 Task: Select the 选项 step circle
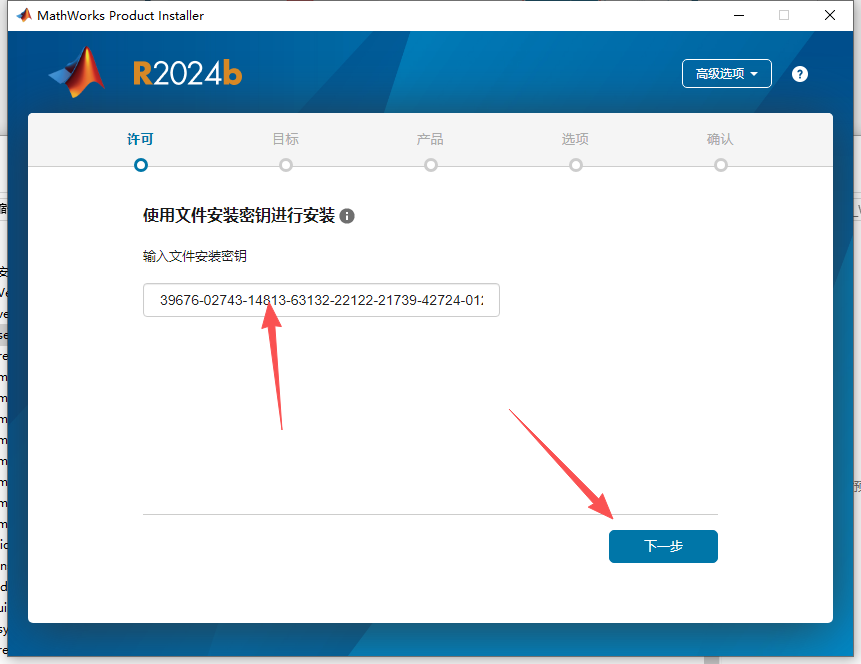point(575,165)
